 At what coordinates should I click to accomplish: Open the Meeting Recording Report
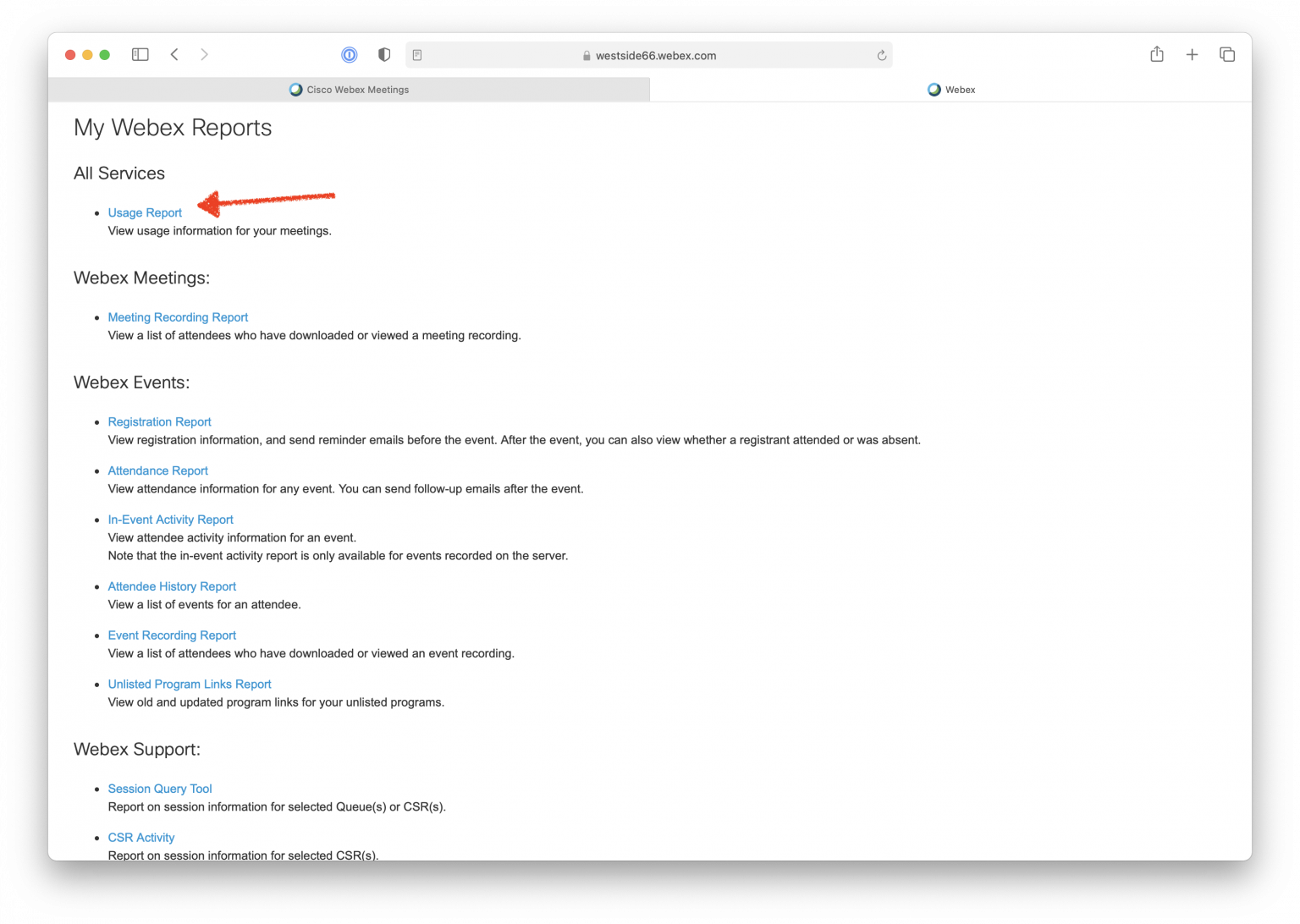click(x=178, y=316)
